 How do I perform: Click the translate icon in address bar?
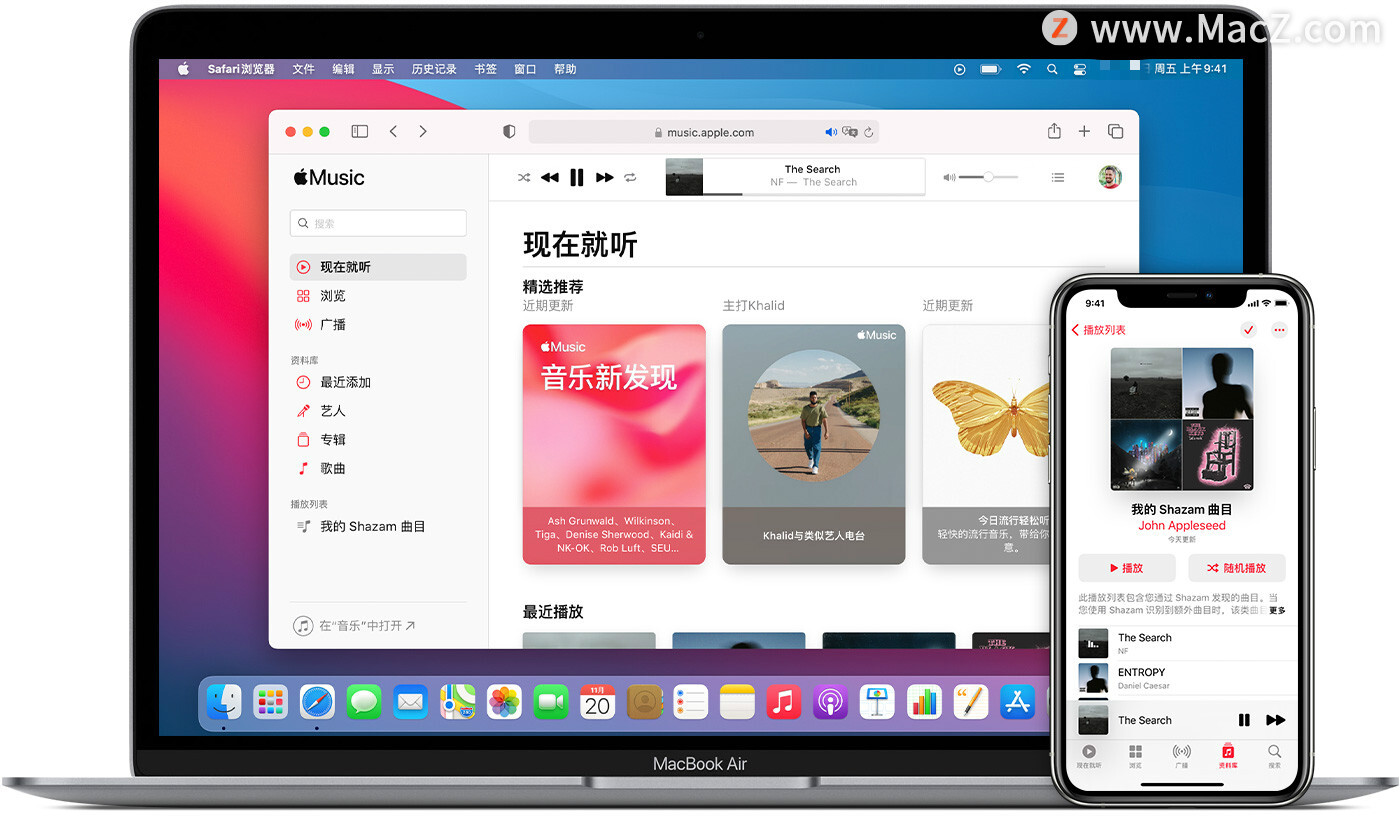(x=850, y=132)
